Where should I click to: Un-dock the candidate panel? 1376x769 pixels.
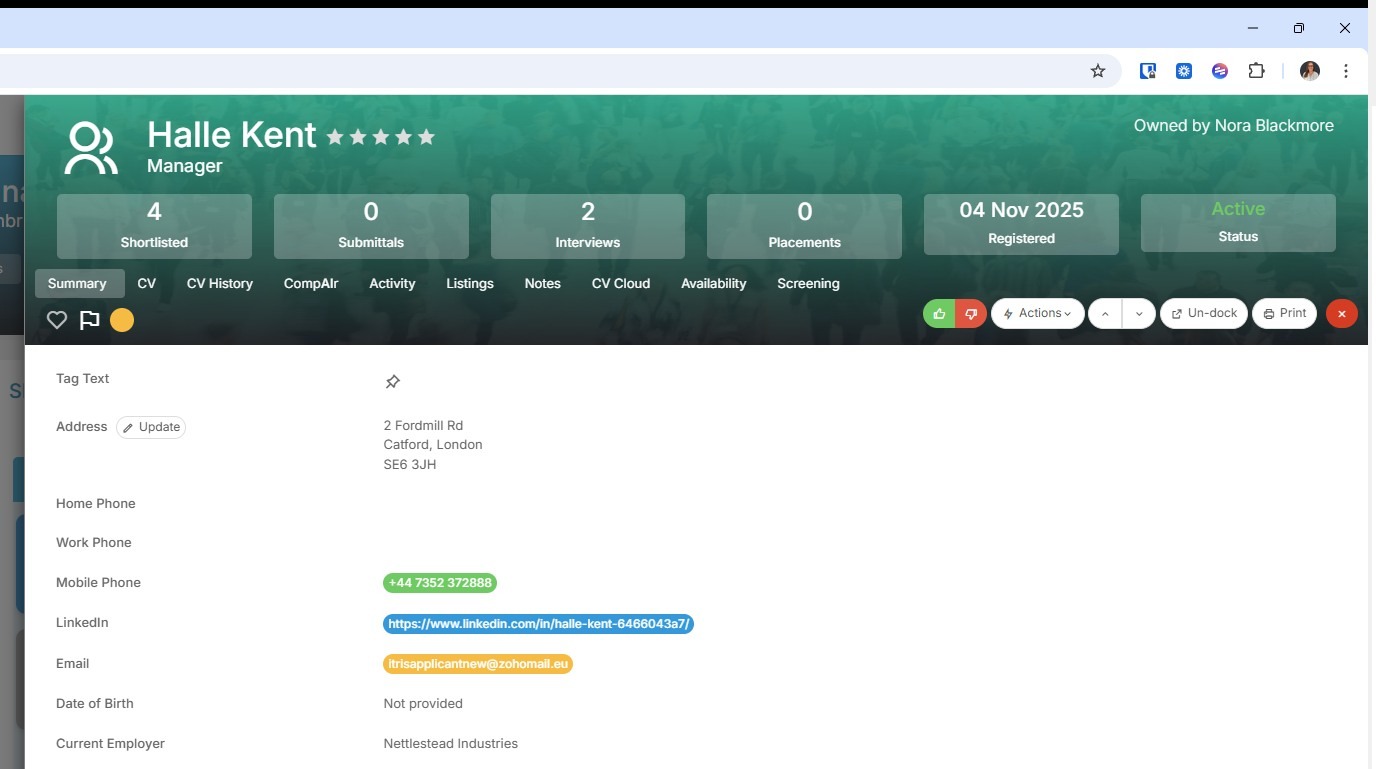click(1204, 313)
